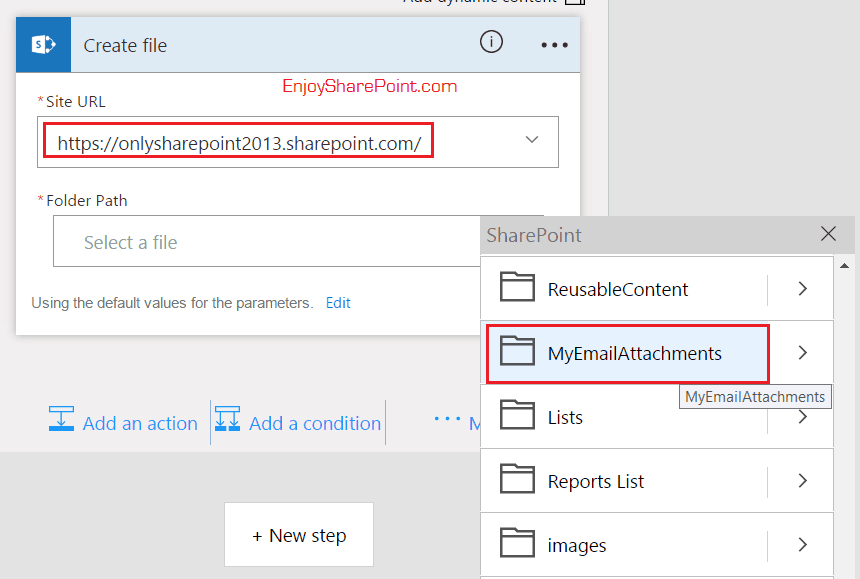Click the Add an action icon
The width and height of the screenshot is (860, 579).
click(61, 419)
